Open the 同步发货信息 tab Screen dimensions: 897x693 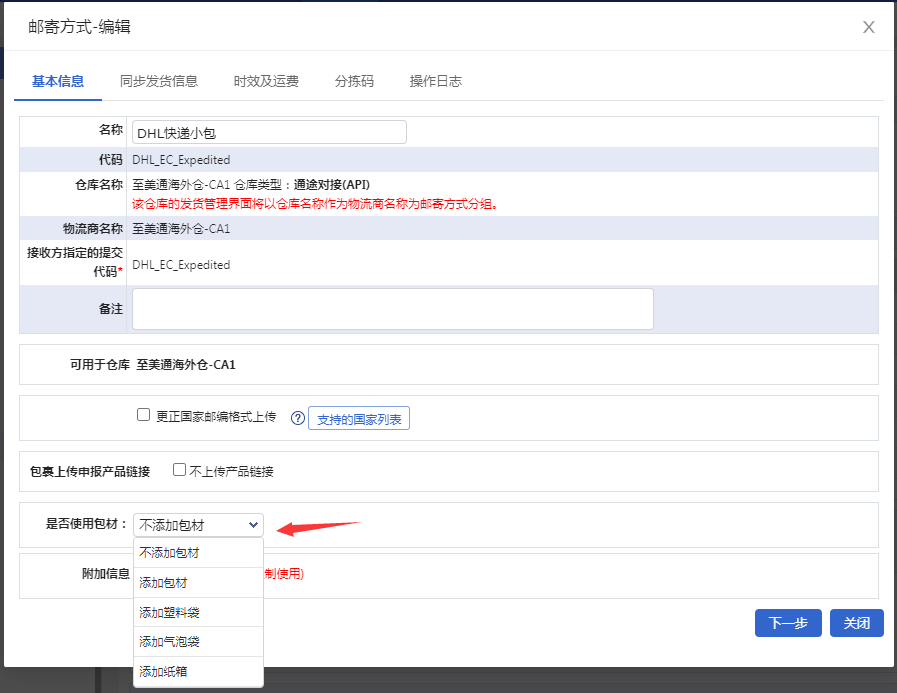coord(159,81)
